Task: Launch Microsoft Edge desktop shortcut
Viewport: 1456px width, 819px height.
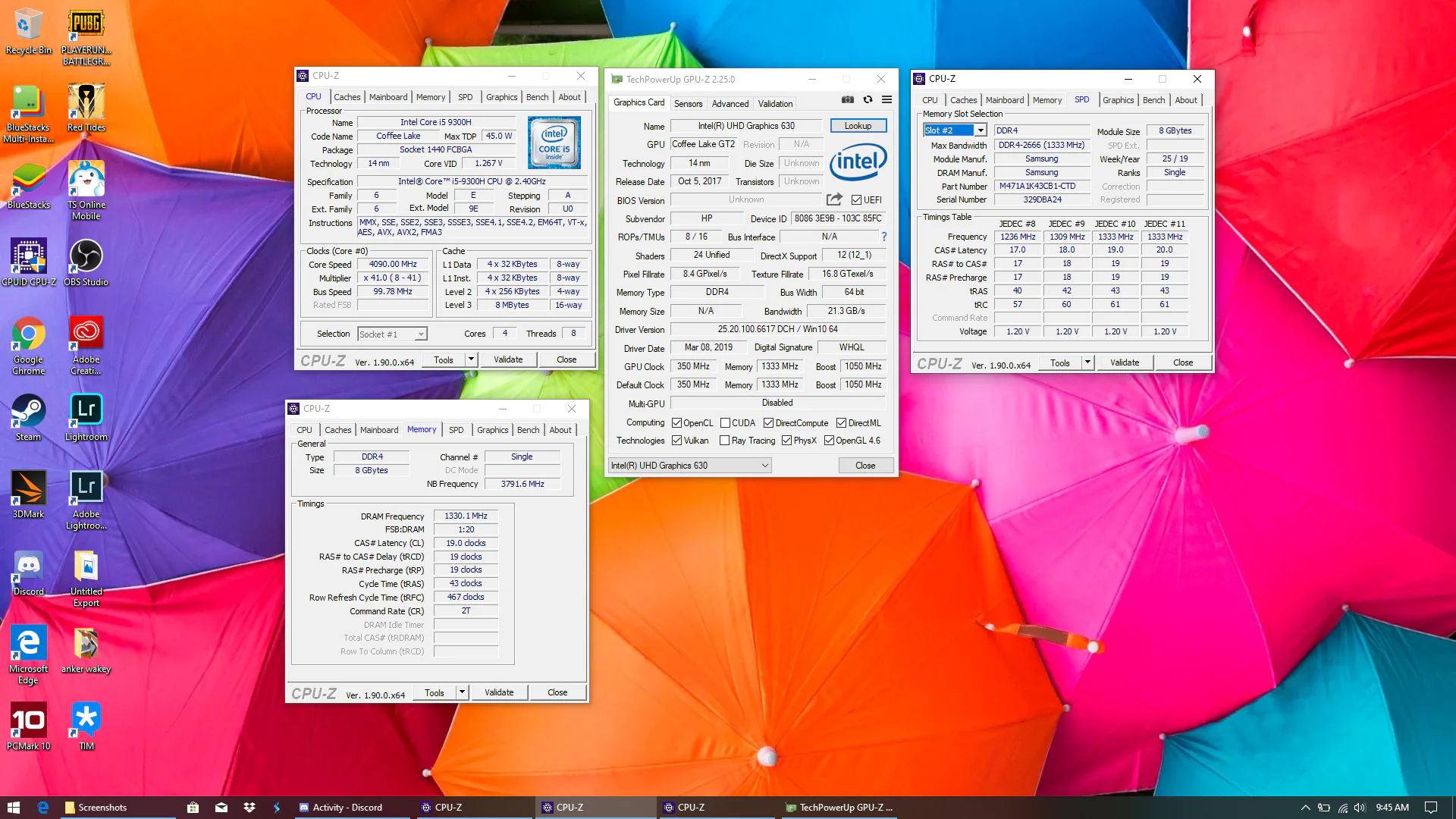Action: [x=28, y=655]
